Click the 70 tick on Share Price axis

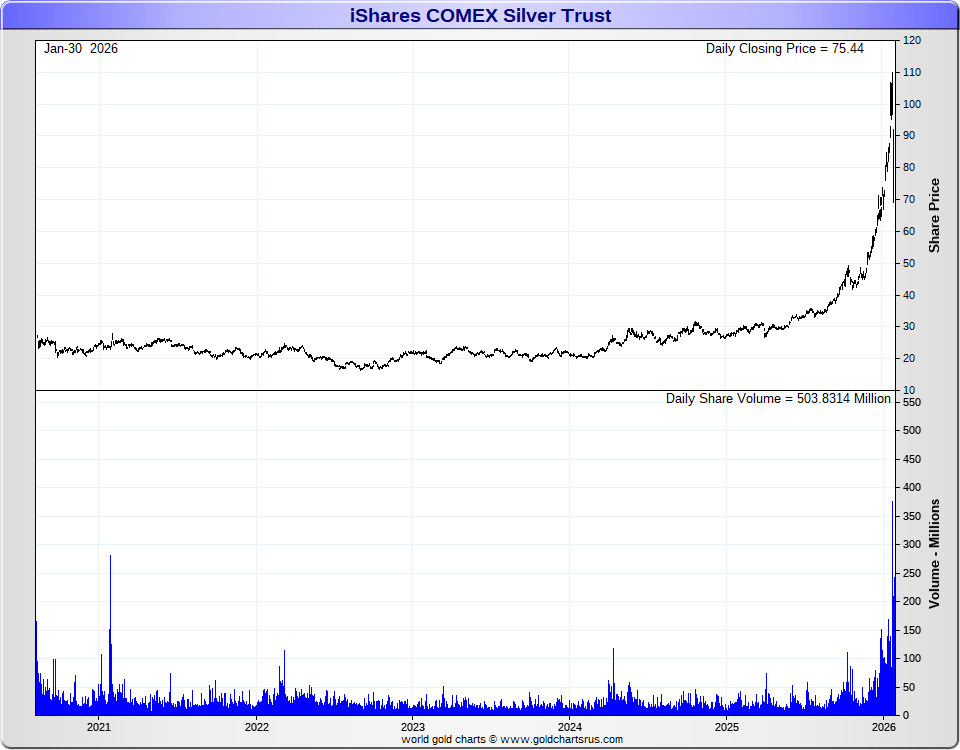(909, 199)
